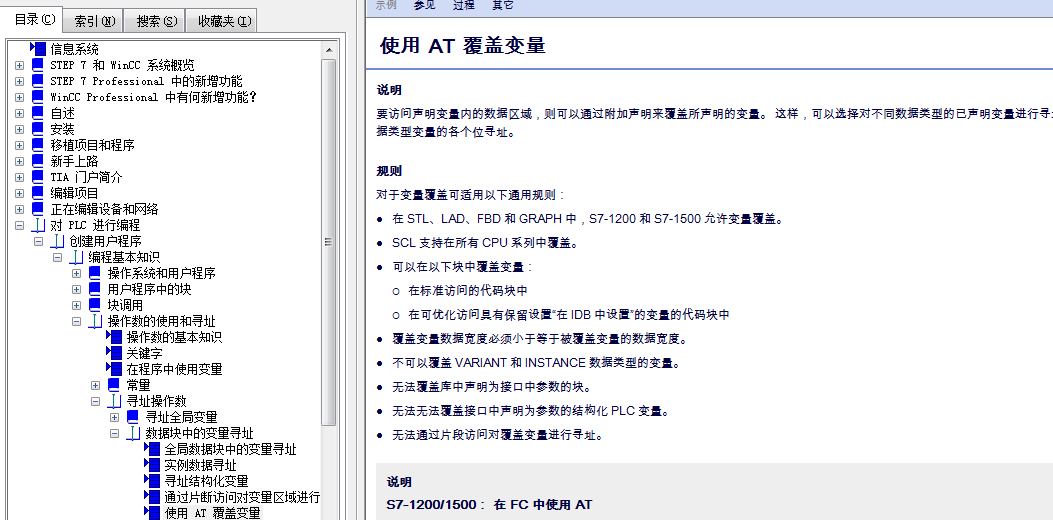
Task: Click the page icon beside 信息系统
Action: (38, 49)
